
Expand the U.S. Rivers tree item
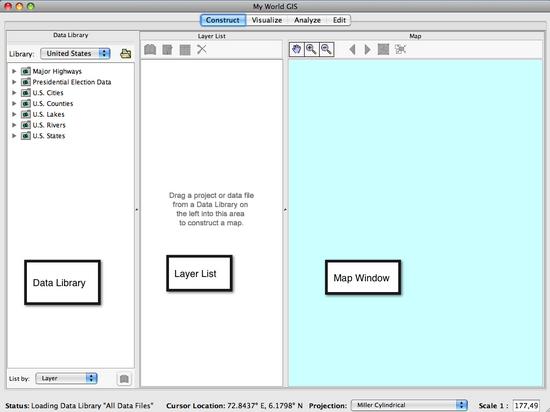coord(14,125)
